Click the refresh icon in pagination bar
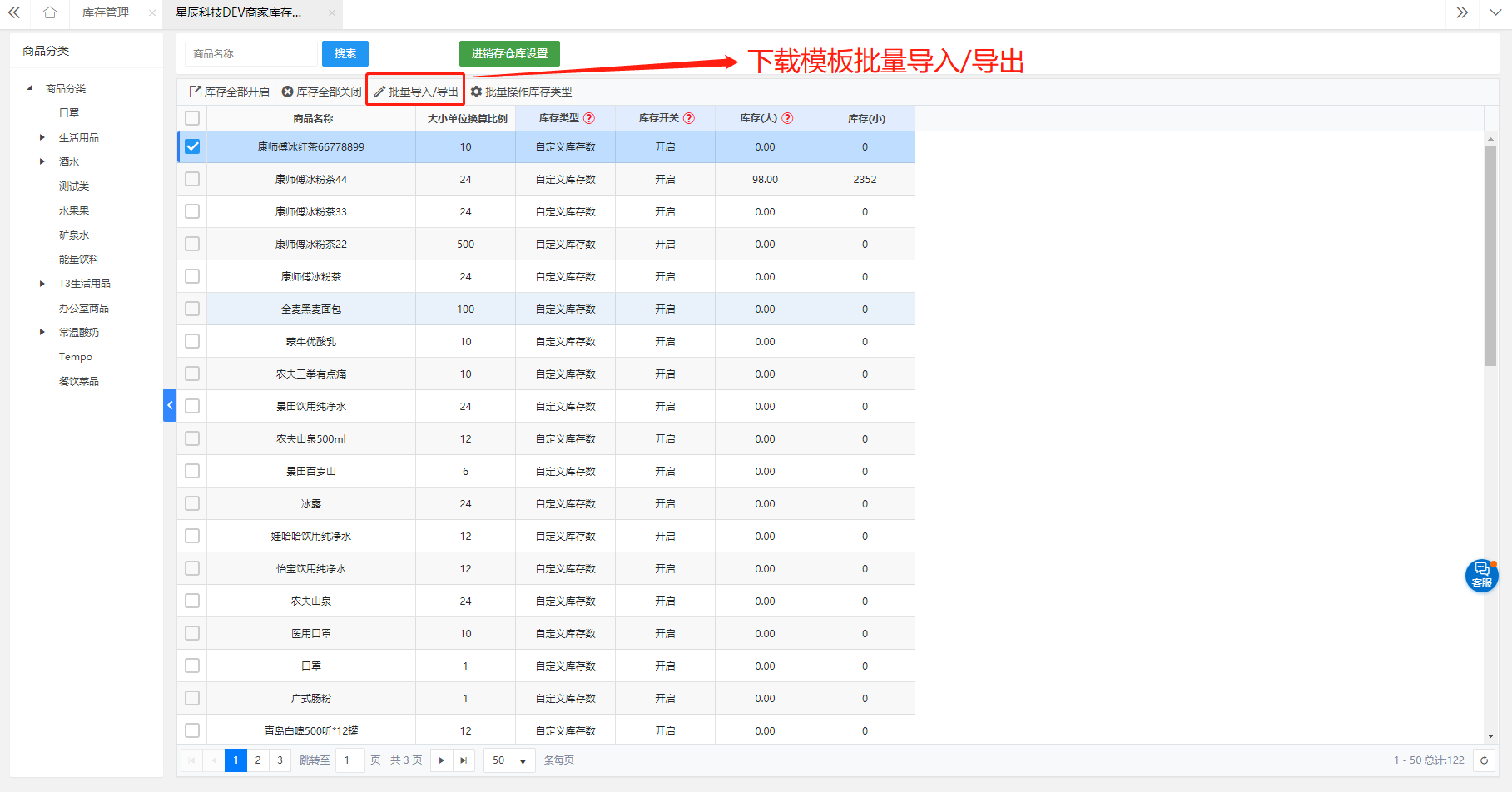 pyautogui.click(x=1484, y=760)
